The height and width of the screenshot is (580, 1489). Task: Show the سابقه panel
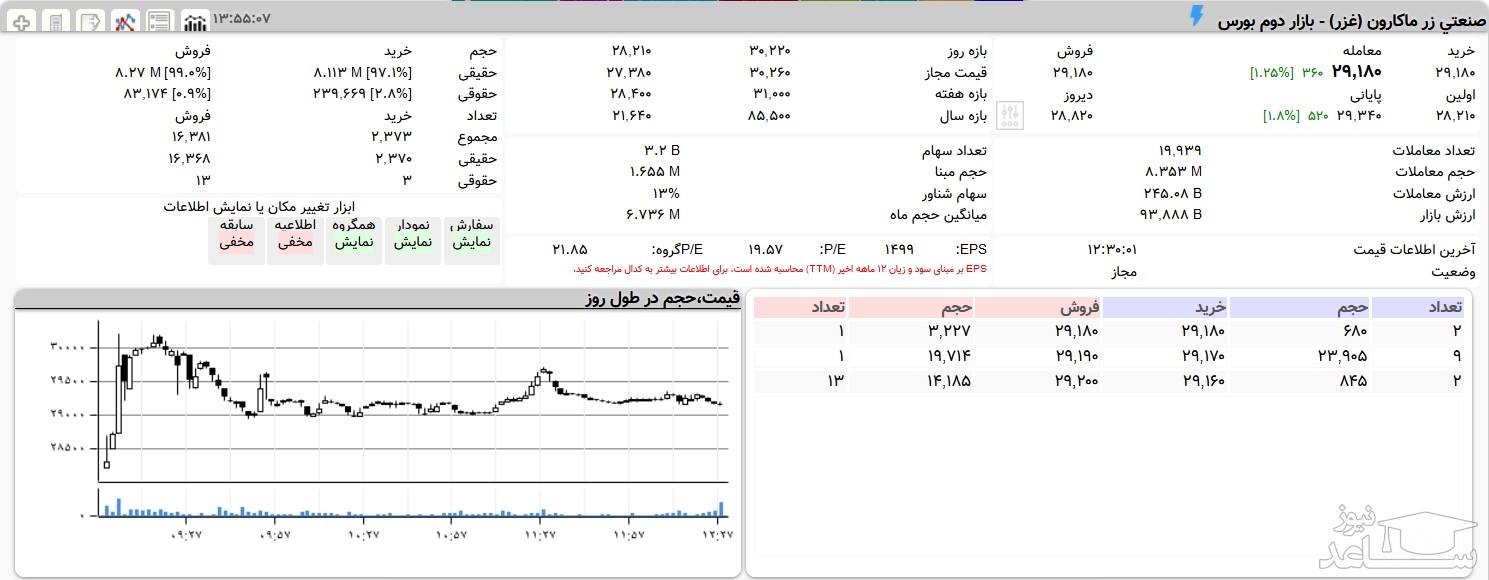[236, 235]
